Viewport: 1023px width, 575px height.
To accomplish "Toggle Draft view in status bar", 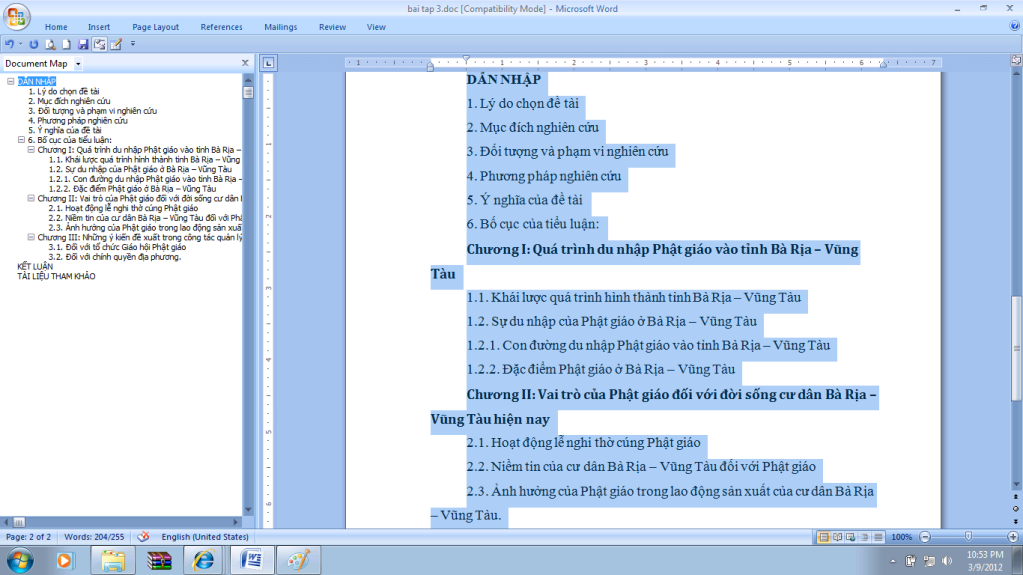I will point(880,537).
